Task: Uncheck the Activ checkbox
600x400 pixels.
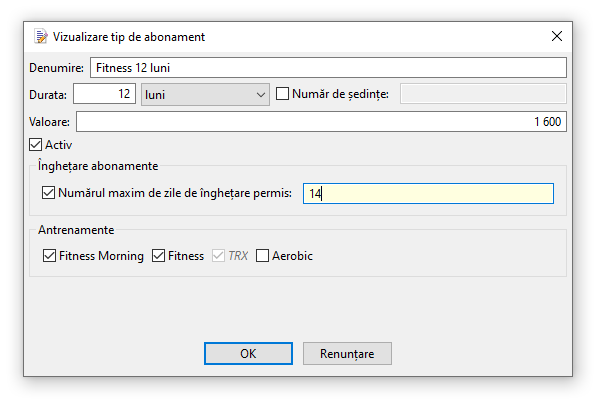Action: 37,145
